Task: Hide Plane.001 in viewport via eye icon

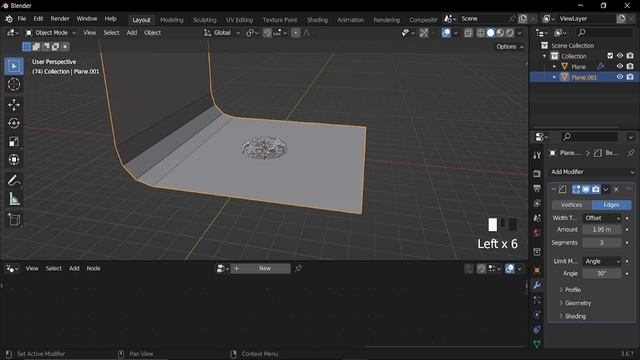Action: pos(620,77)
